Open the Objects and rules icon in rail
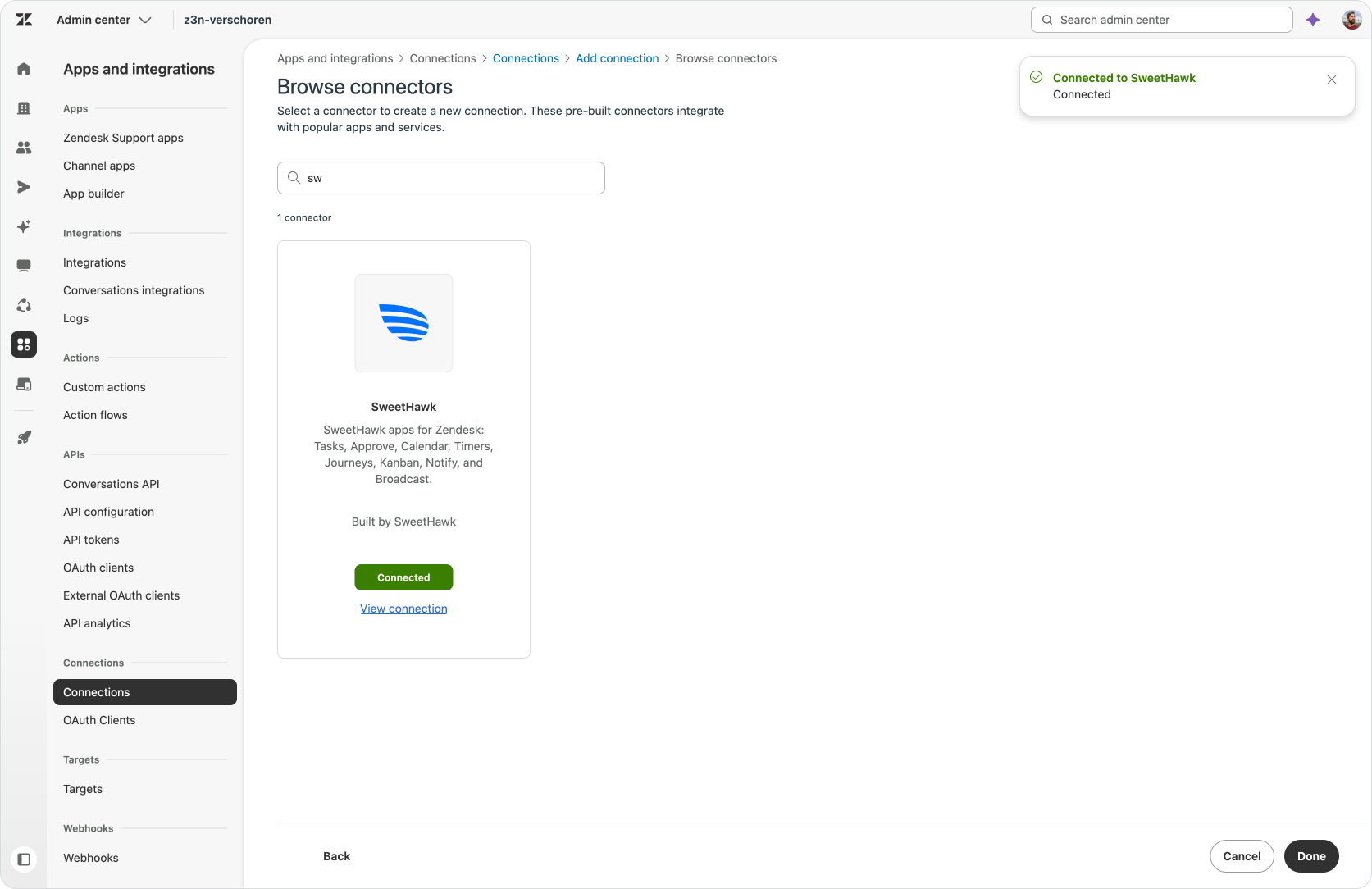This screenshot has width=1372, height=889. pyautogui.click(x=24, y=305)
